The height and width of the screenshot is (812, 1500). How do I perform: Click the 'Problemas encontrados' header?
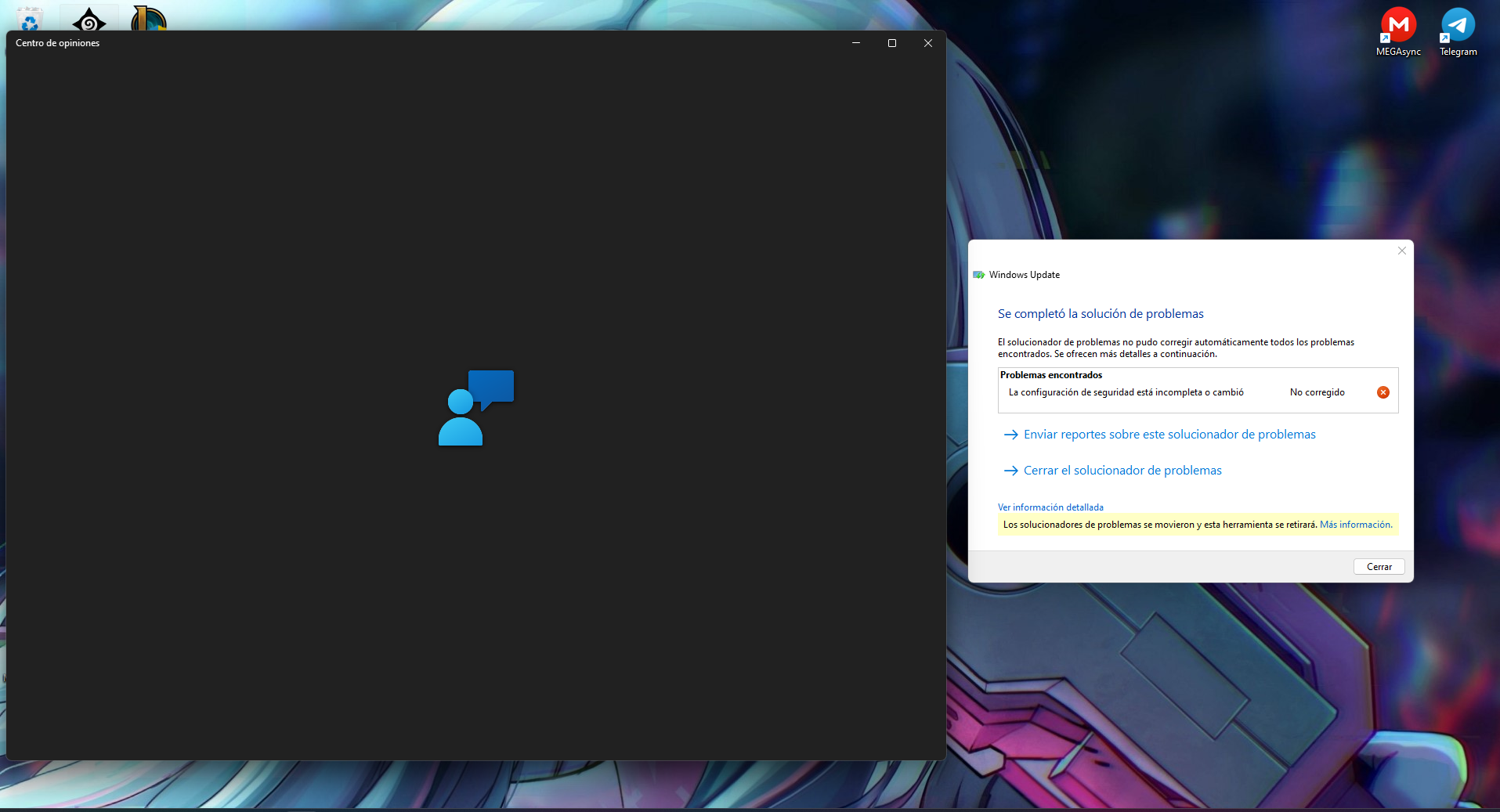tap(1051, 375)
